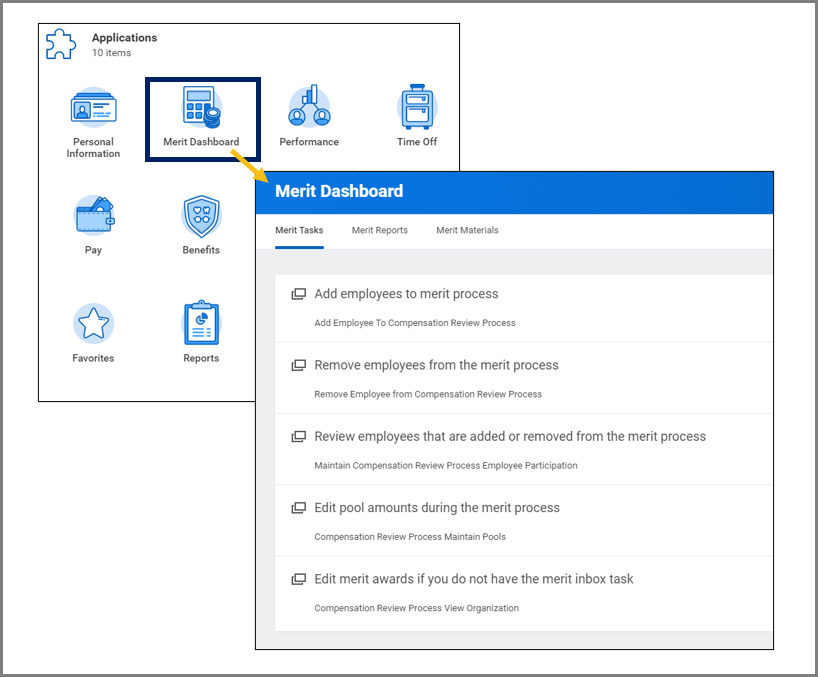The height and width of the screenshot is (677, 818).
Task: Open the Favorites star icon
Action: tap(93, 323)
